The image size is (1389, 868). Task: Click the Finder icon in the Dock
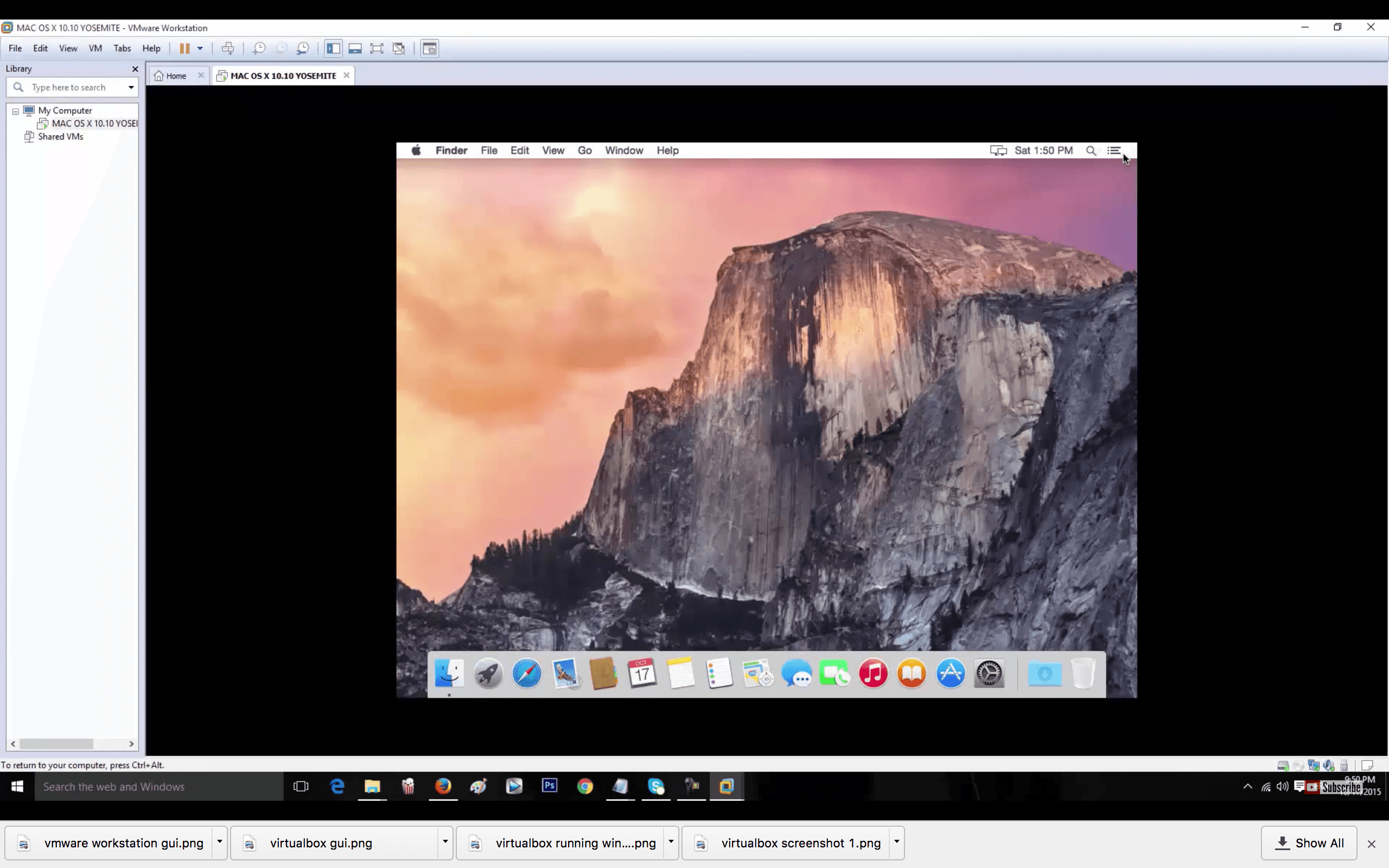point(449,673)
